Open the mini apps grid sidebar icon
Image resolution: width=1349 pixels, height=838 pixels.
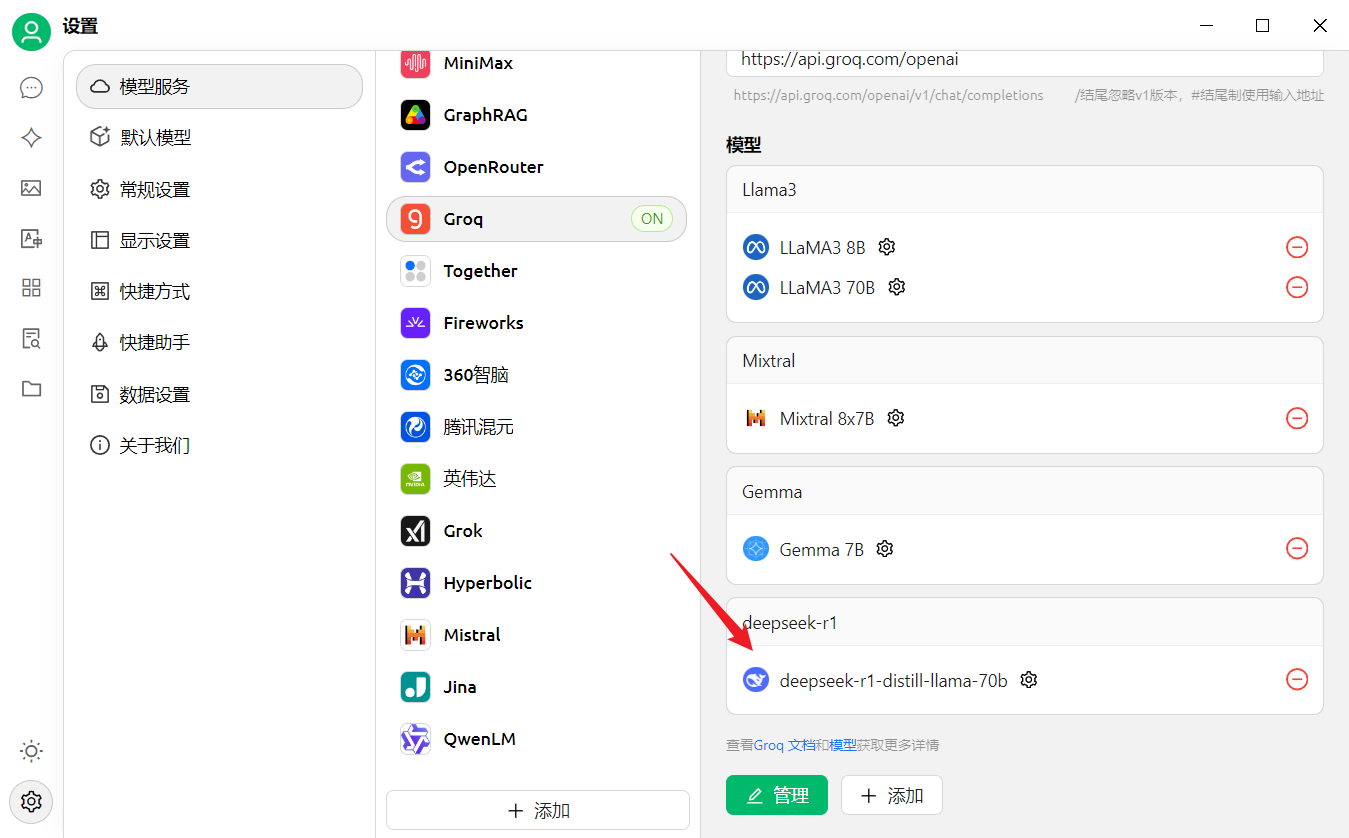31,288
